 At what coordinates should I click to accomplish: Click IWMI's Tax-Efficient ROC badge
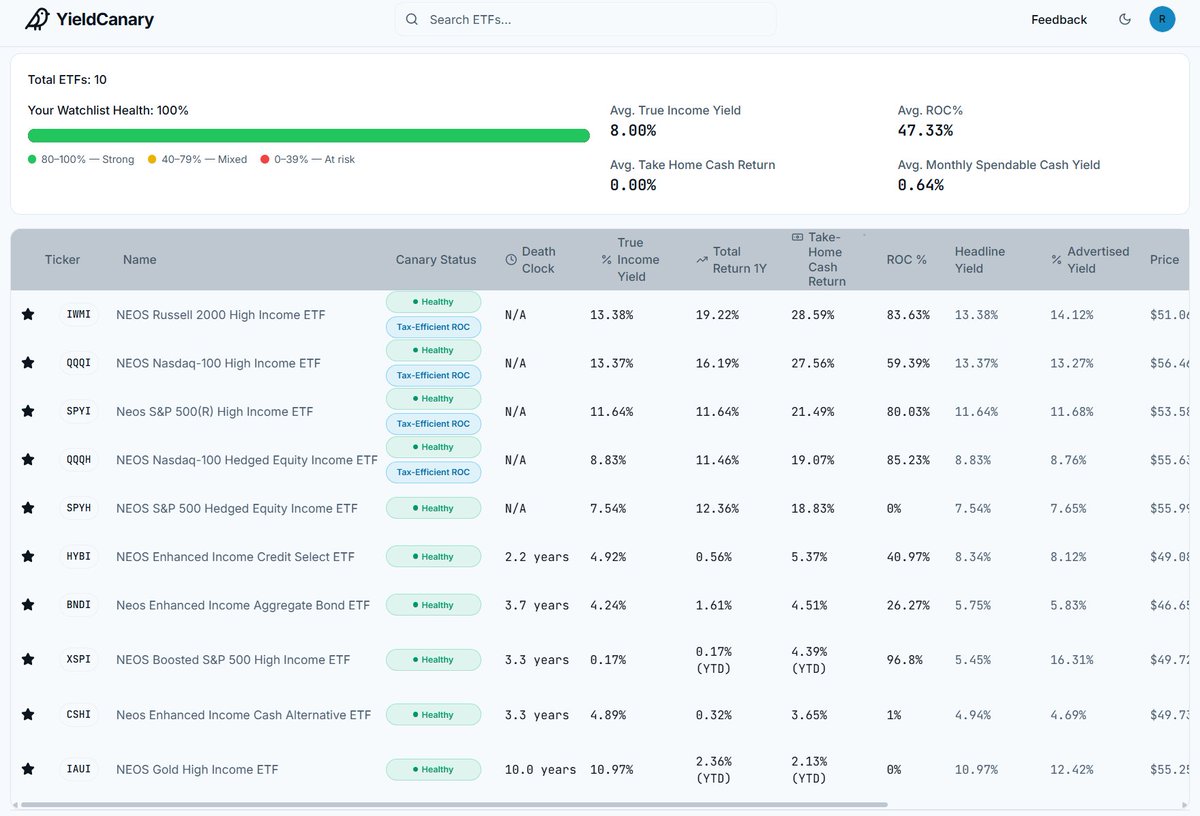[x=433, y=327]
